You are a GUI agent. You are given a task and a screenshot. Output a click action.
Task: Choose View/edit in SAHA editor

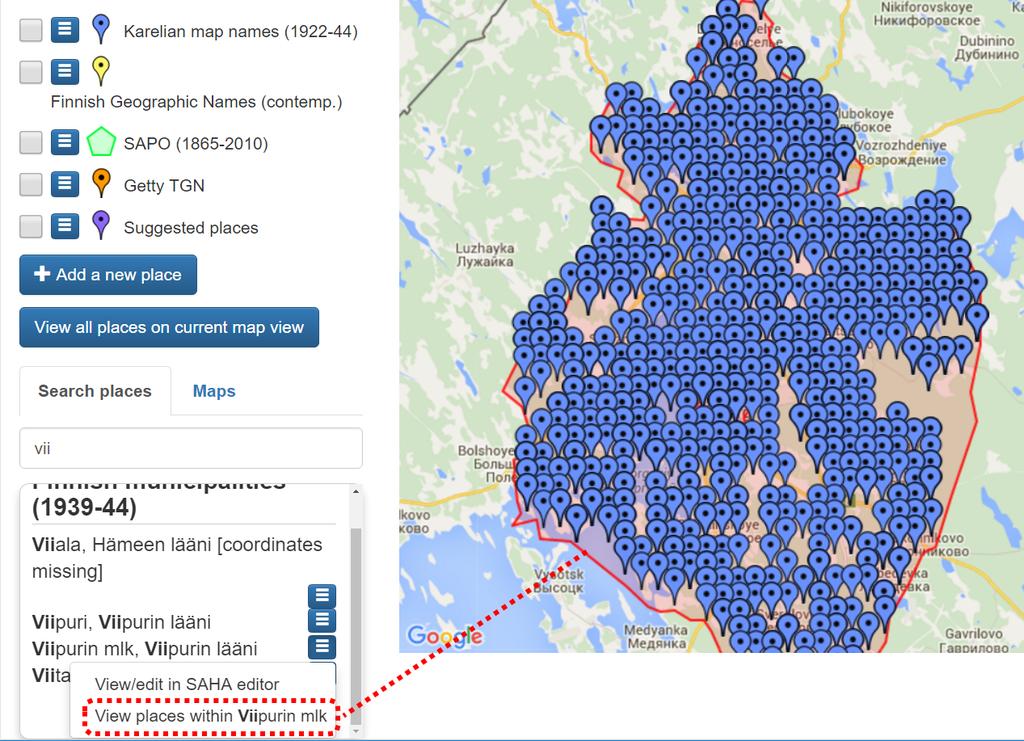click(187, 684)
